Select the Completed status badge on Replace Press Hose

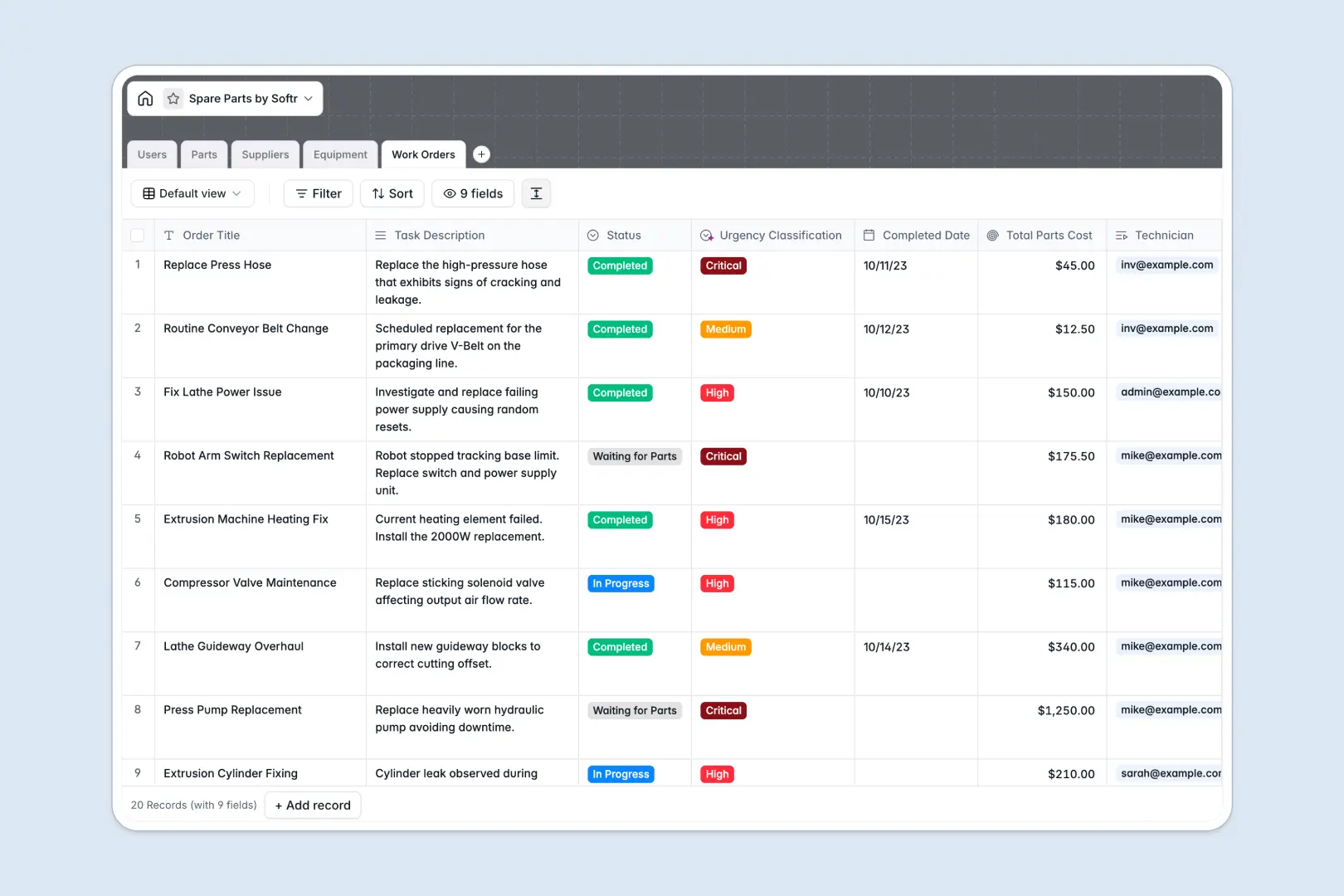pos(619,265)
